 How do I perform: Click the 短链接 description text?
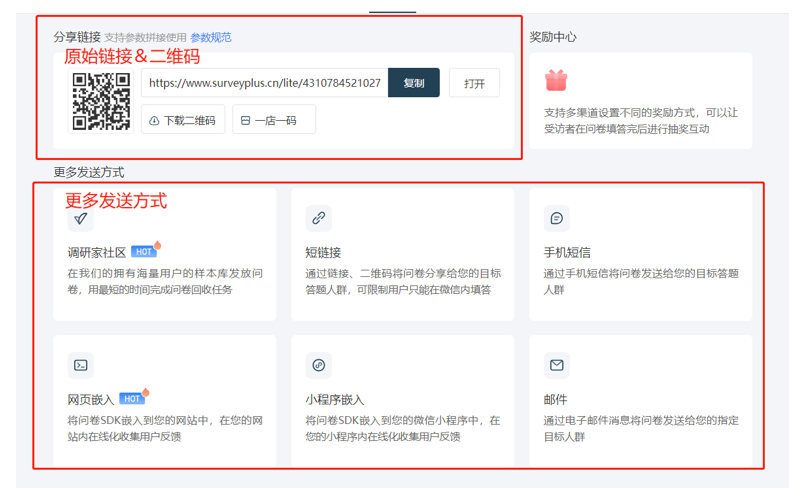coord(403,282)
